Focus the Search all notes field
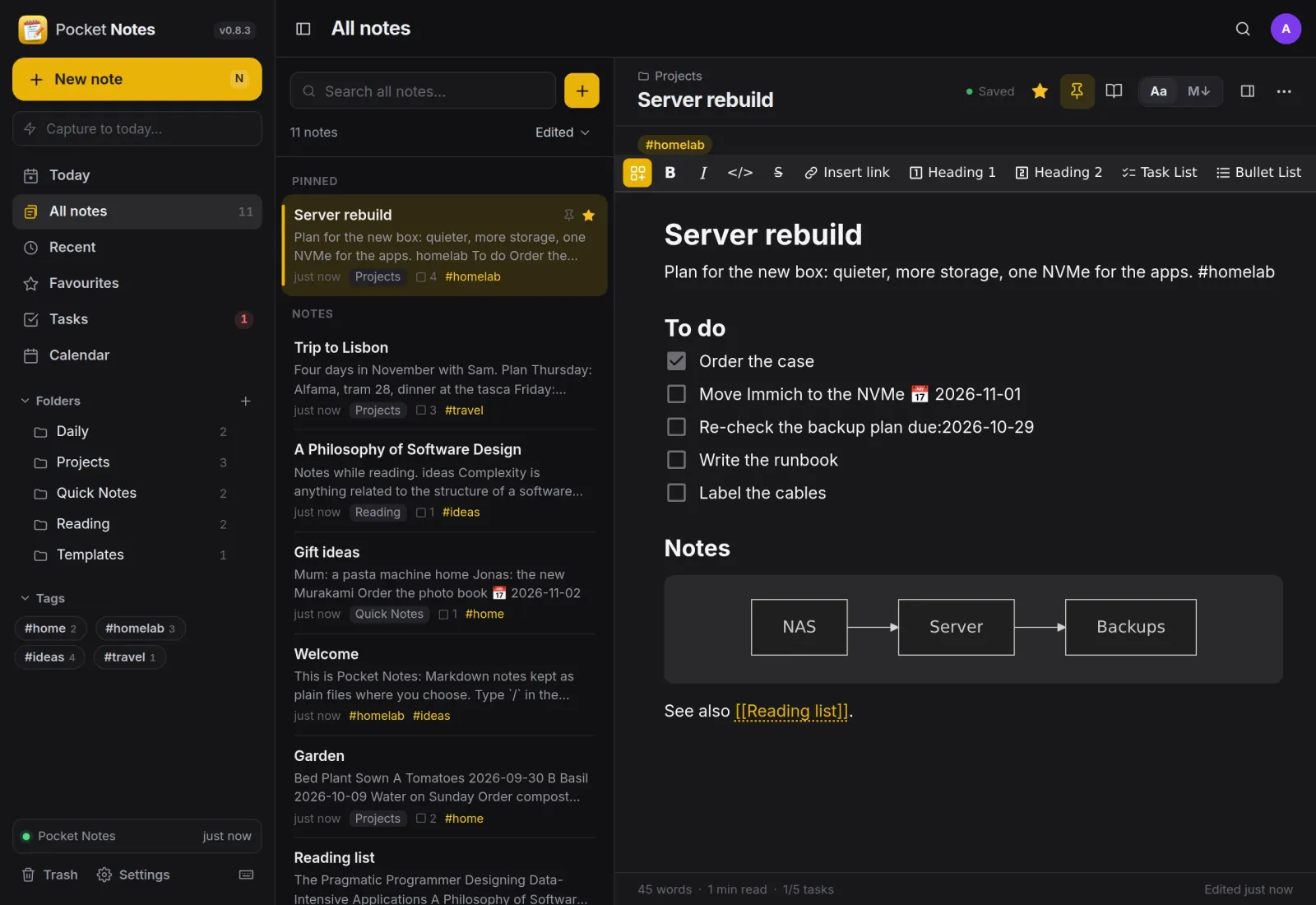The image size is (1316, 905). pyautogui.click(x=423, y=90)
